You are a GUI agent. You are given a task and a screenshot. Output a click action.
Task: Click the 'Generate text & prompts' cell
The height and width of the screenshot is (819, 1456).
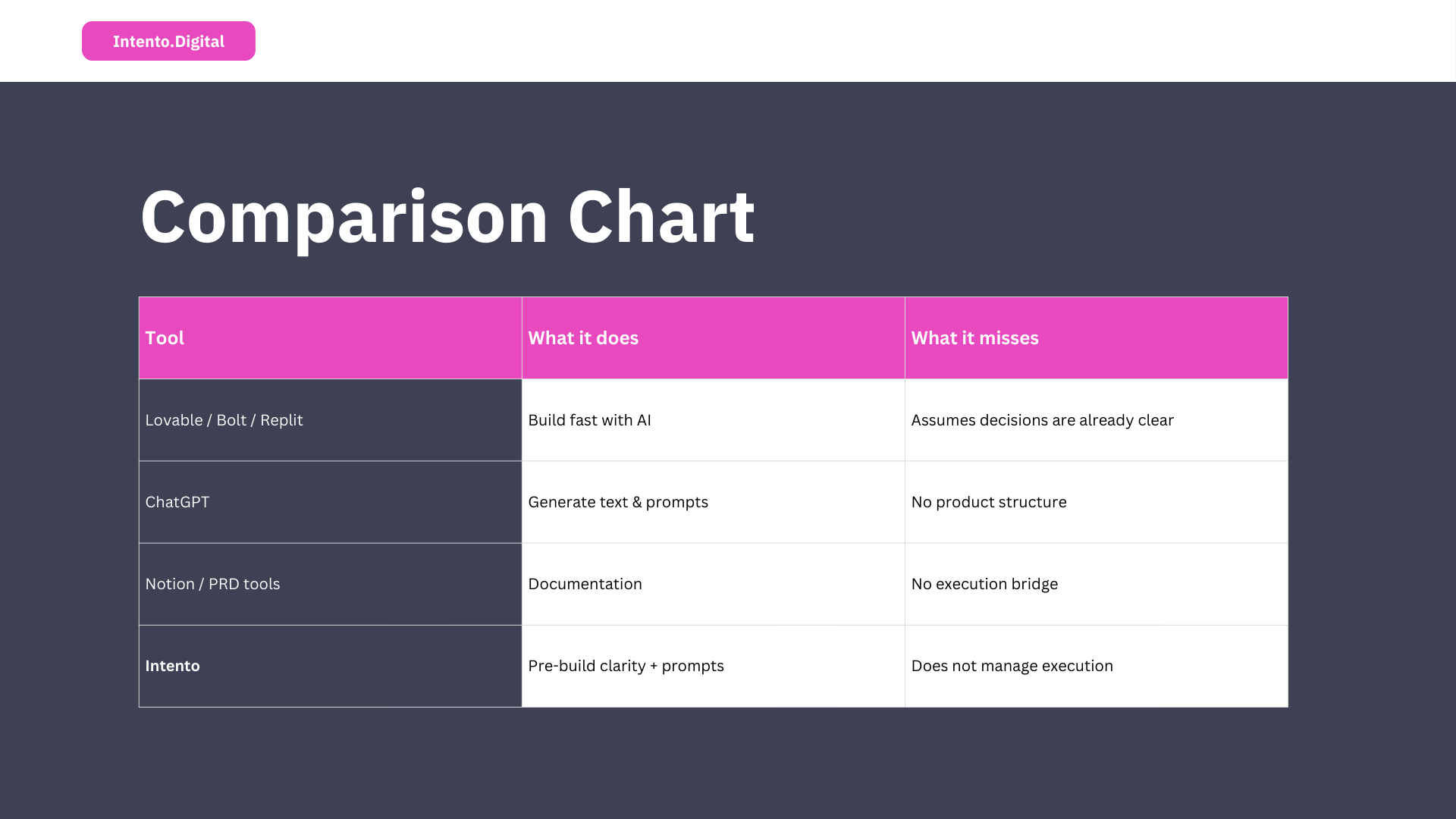click(713, 502)
